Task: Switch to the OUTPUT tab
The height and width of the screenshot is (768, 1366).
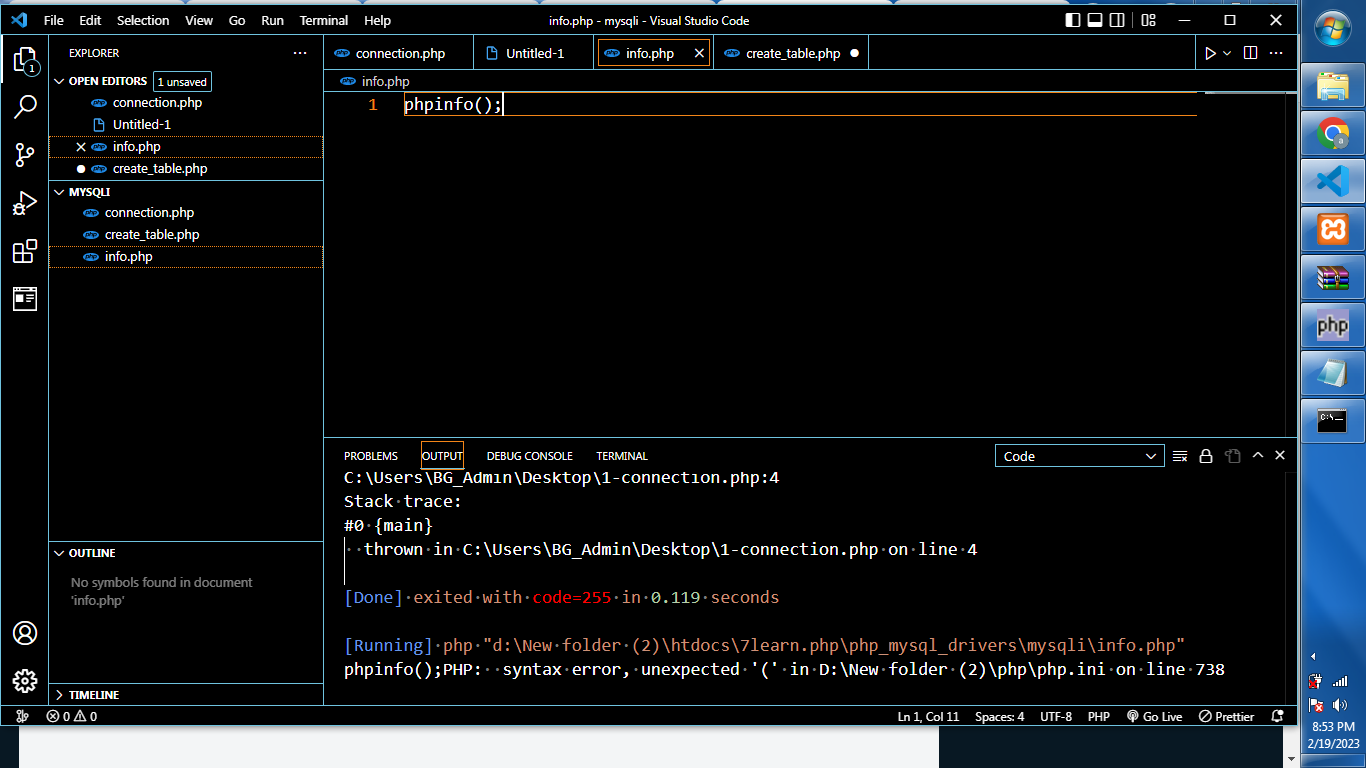Action: (x=442, y=456)
